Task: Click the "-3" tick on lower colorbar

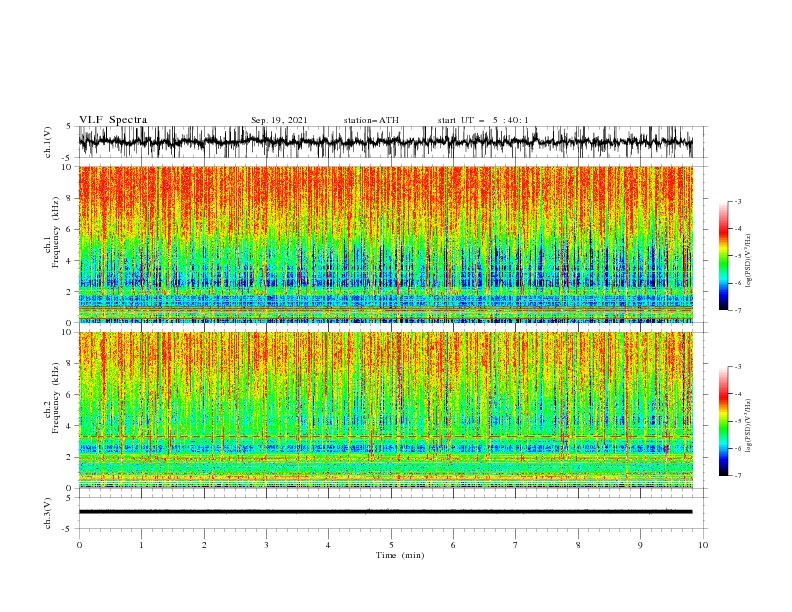Action: pos(738,367)
